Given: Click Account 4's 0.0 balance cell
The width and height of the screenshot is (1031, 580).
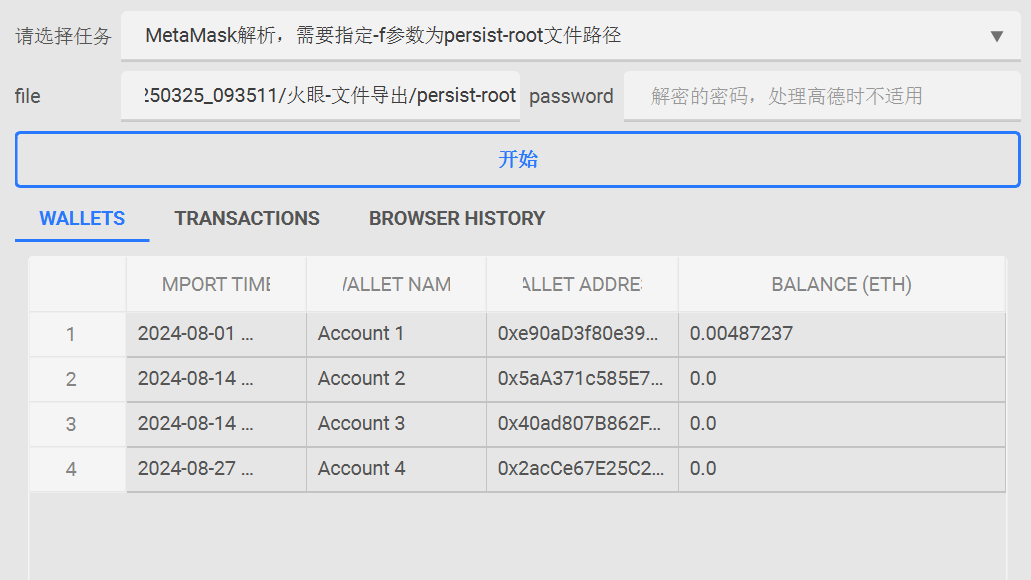Looking at the screenshot, I should tap(842, 468).
